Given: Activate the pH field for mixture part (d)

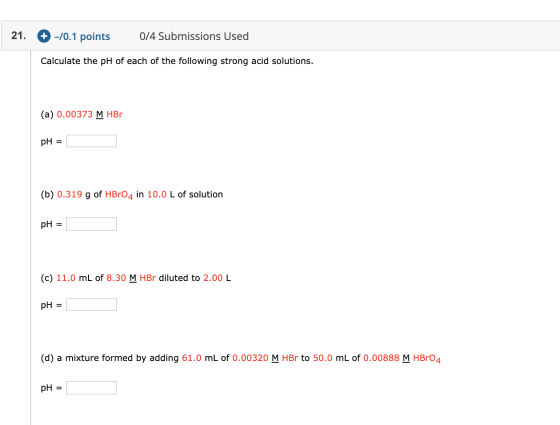Looking at the screenshot, I should click(x=91, y=388).
